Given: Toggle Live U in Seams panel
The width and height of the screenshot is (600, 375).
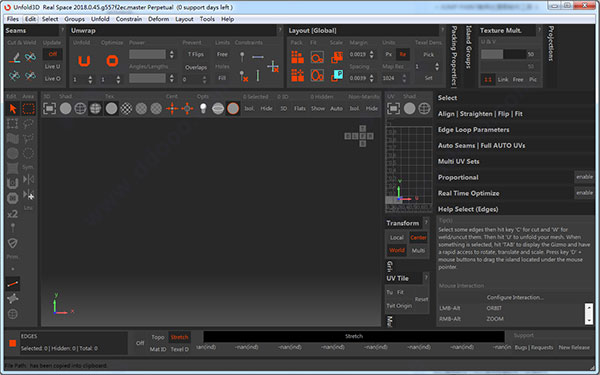Looking at the screenshot, I should tap(52, 67).
